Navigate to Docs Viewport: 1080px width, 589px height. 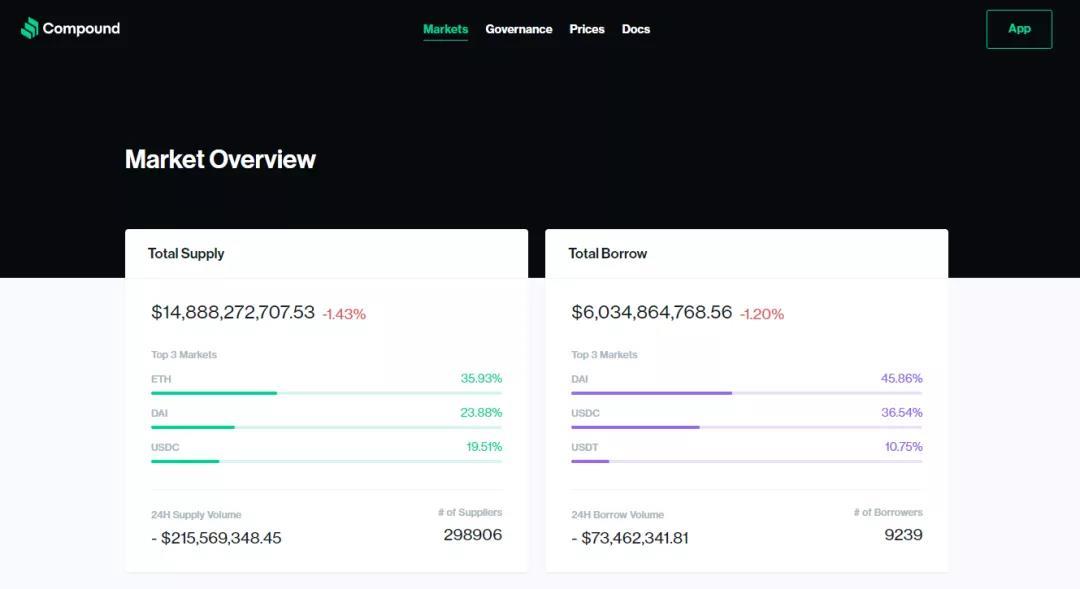(x=636, y=29)
